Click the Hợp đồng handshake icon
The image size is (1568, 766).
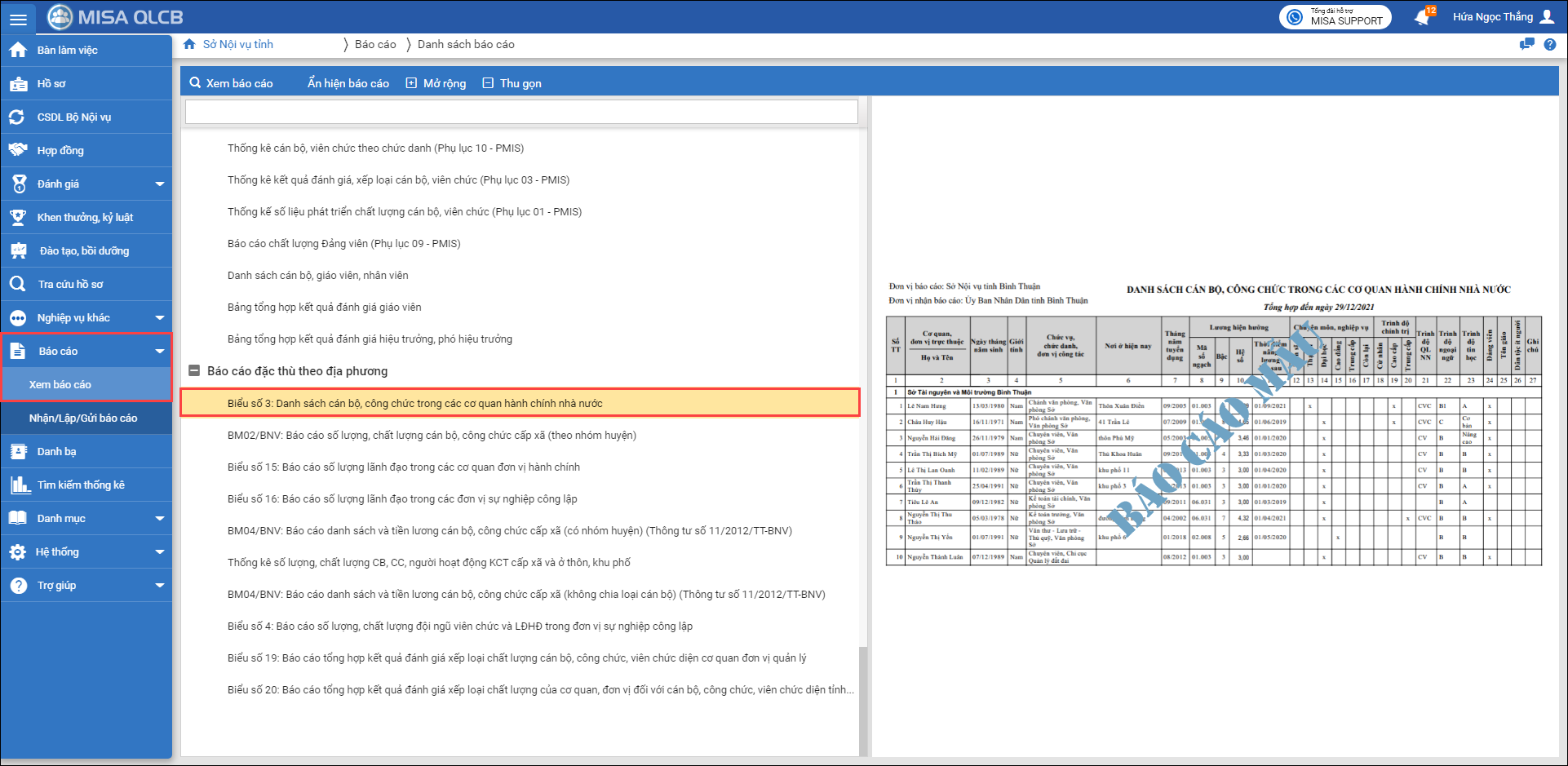pos(18,150)
